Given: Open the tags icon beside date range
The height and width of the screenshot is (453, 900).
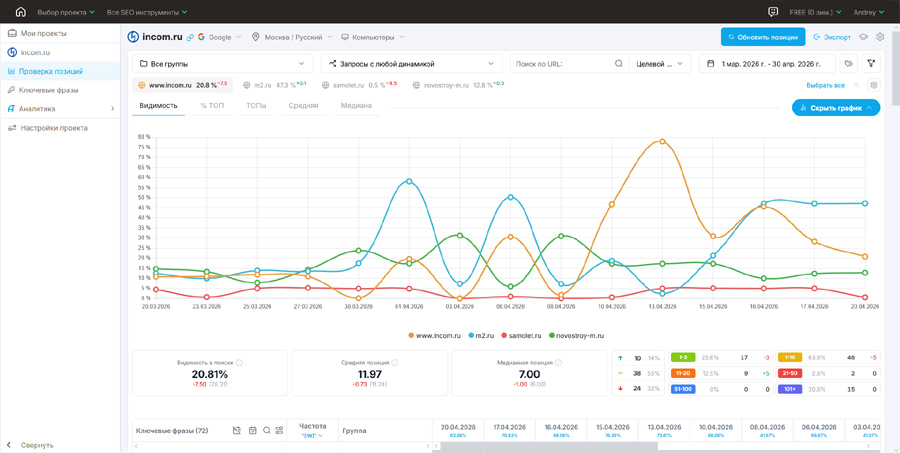Looking at the screenshot, I should (x=848, y=64).
